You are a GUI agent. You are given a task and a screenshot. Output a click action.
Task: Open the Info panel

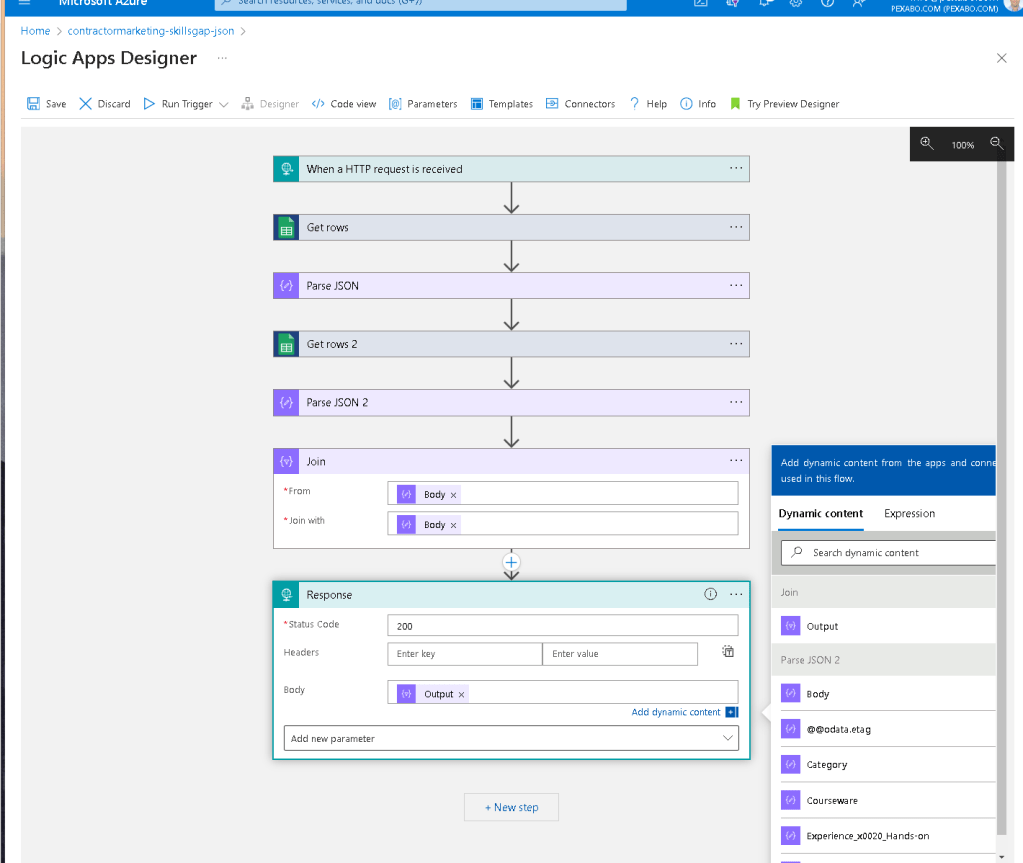pos(697,104)
